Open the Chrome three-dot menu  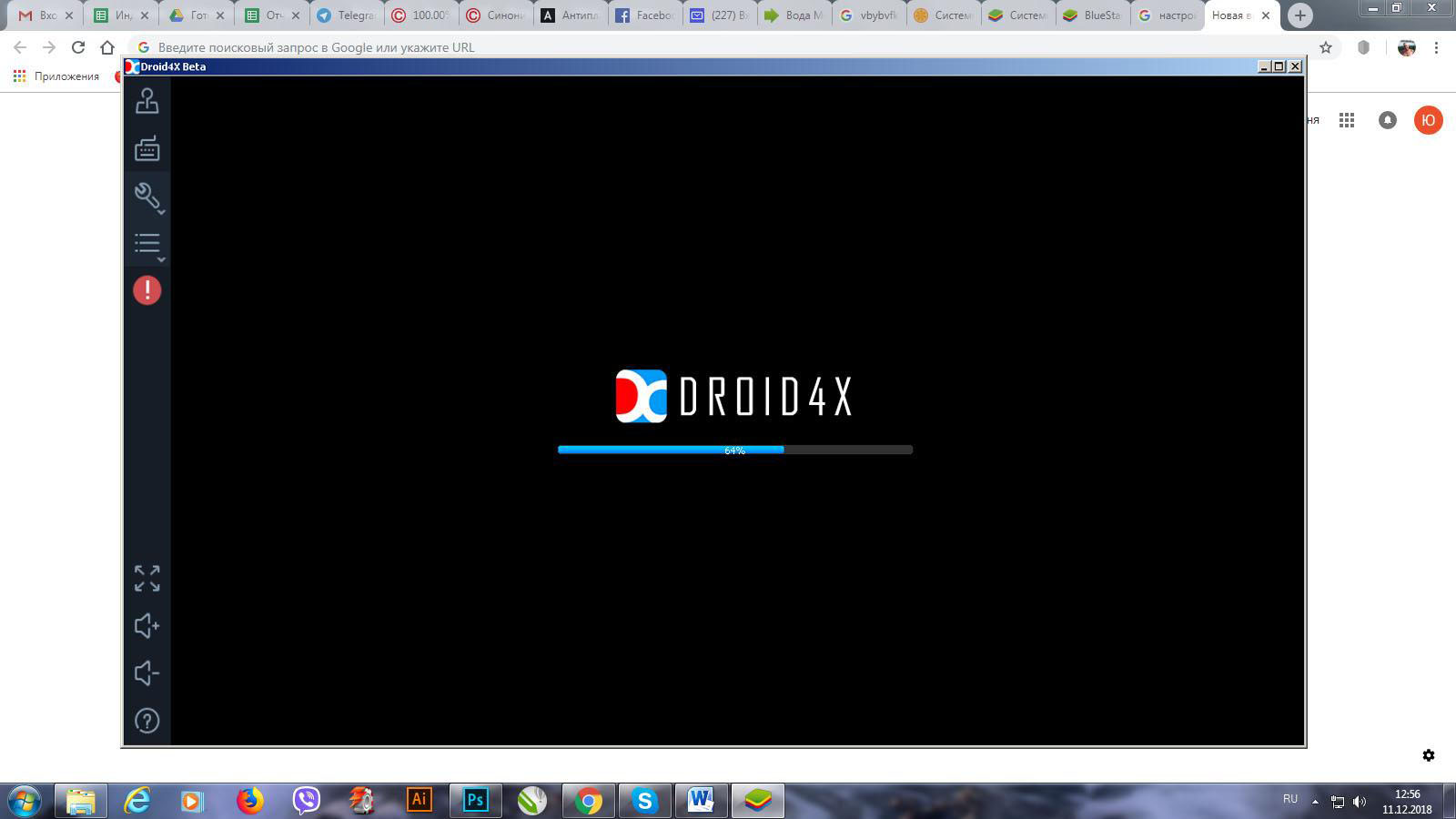pos(1437,47)
